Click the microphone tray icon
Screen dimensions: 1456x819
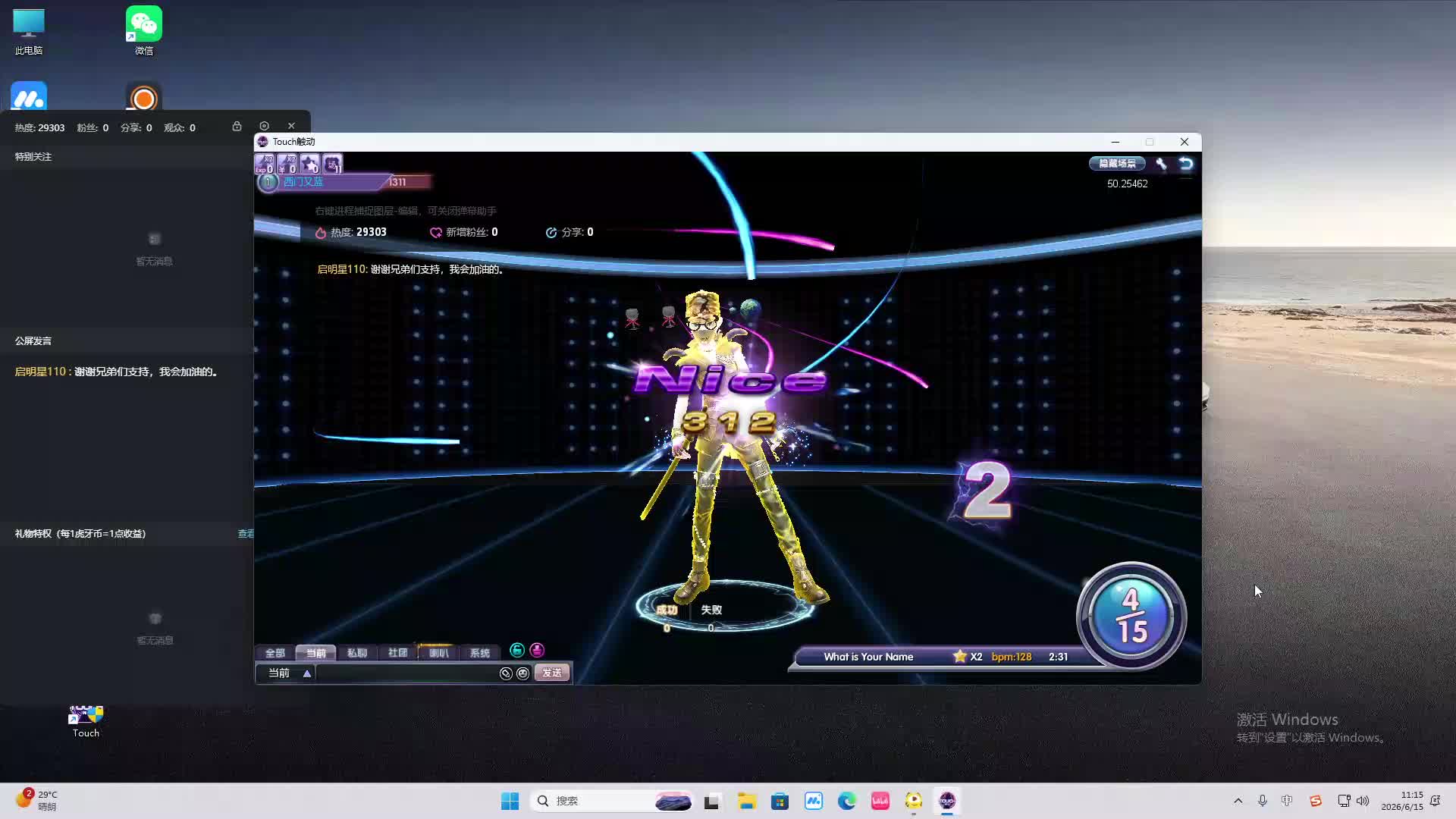[1263, 801]
